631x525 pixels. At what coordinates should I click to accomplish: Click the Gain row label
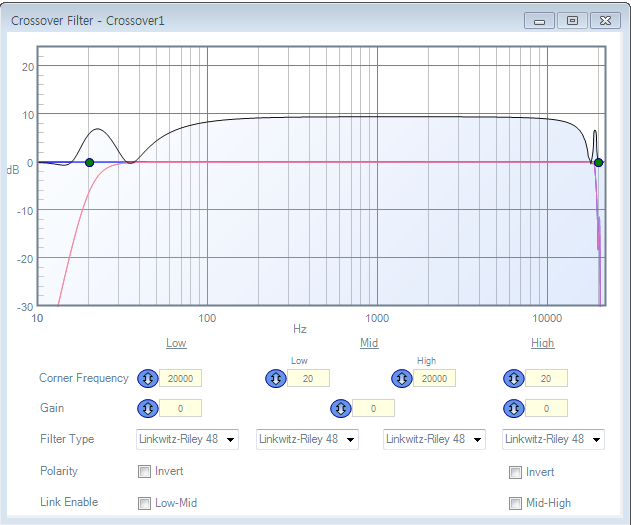(x=52, y=408)
